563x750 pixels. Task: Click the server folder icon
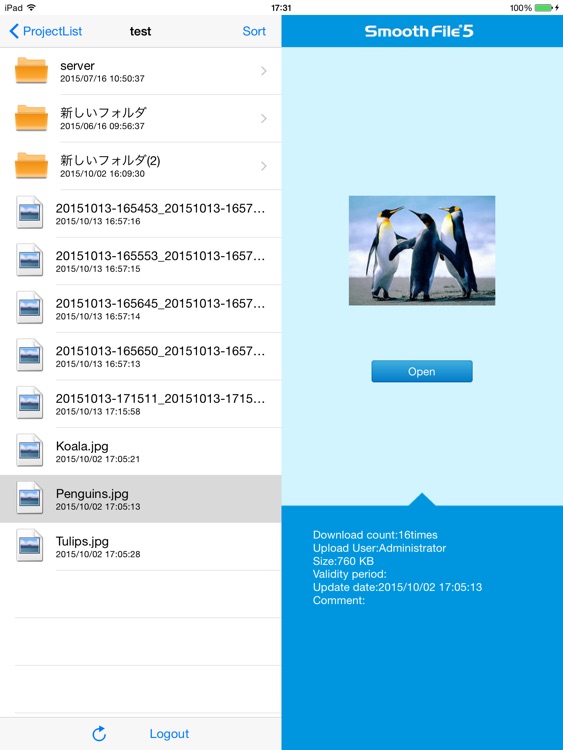(x=31, y=71)
